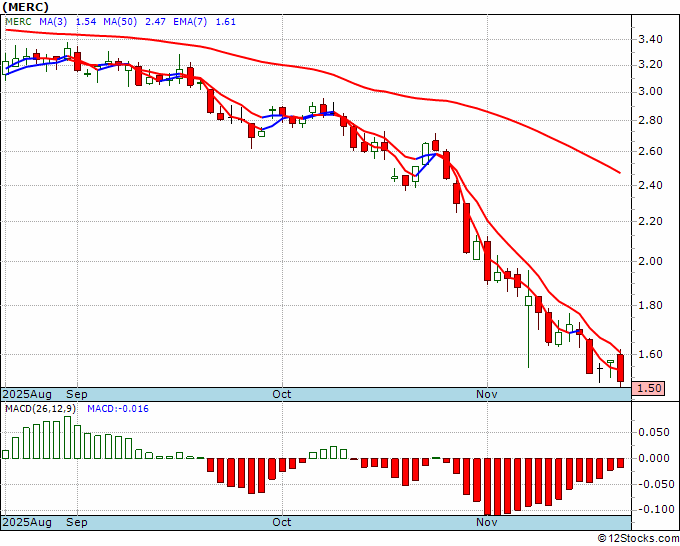Click the MA(50) value 2.47
The image size is (680, 546).
pos(155,22)
